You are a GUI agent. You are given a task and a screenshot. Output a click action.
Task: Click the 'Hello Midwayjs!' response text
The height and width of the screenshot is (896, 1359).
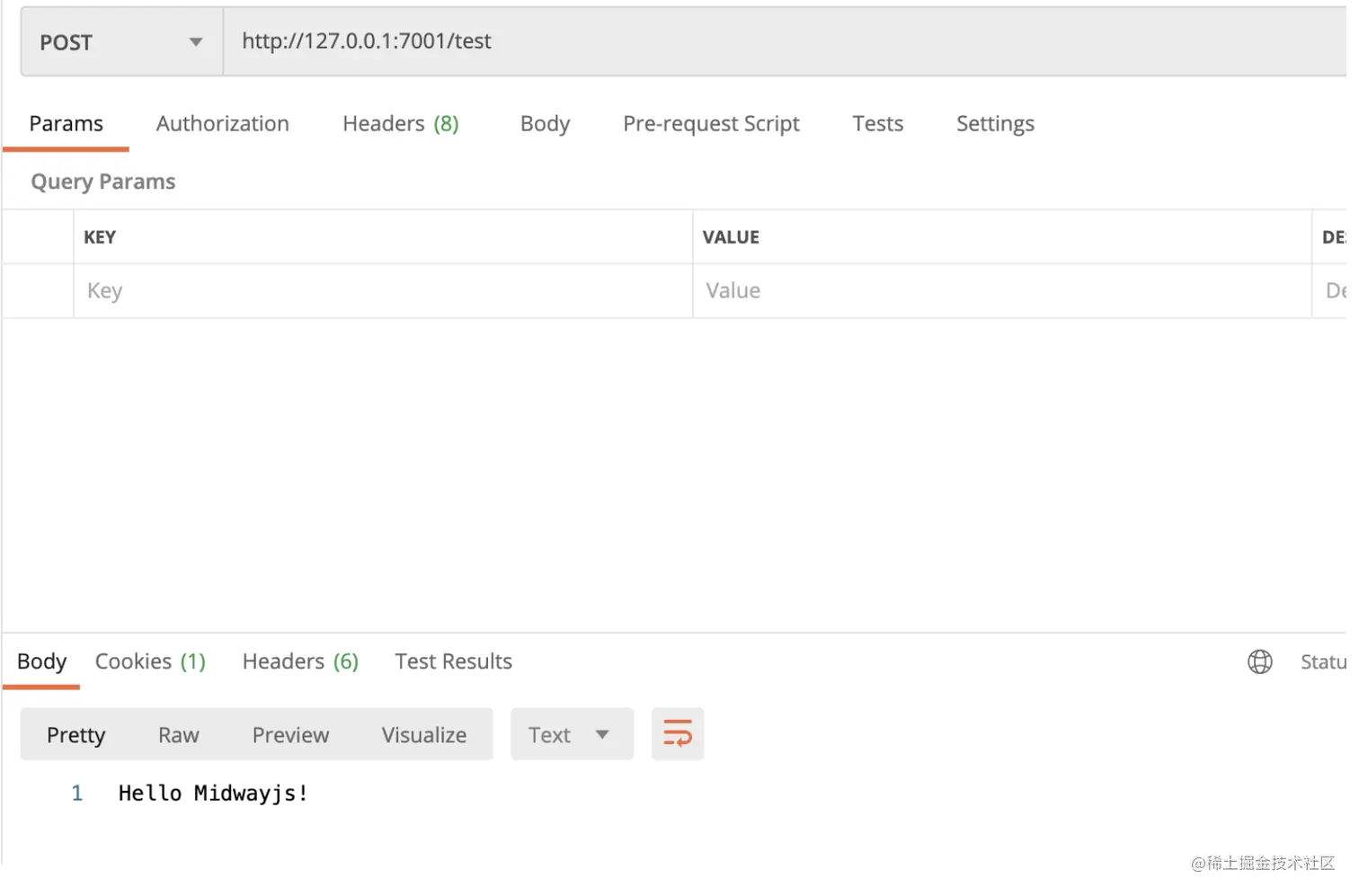click(x=213, y=794)
